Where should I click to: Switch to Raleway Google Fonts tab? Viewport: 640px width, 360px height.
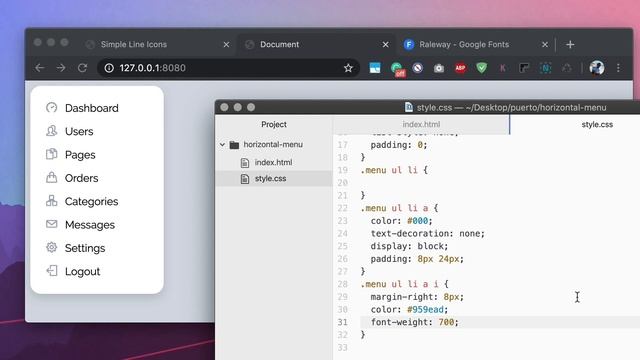click(464, 44)
